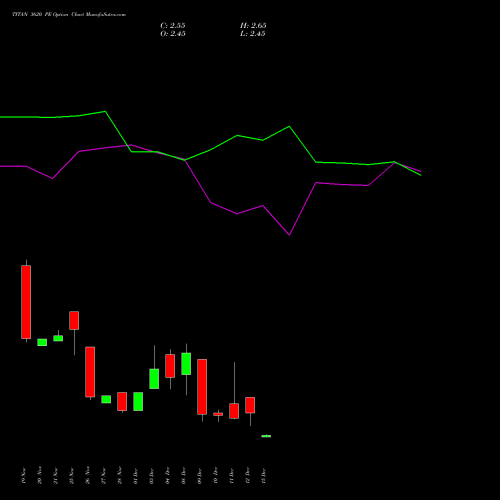Click the red candle above 28 Nov
Viewport: 500px width, 500px height.
point(122,401)
